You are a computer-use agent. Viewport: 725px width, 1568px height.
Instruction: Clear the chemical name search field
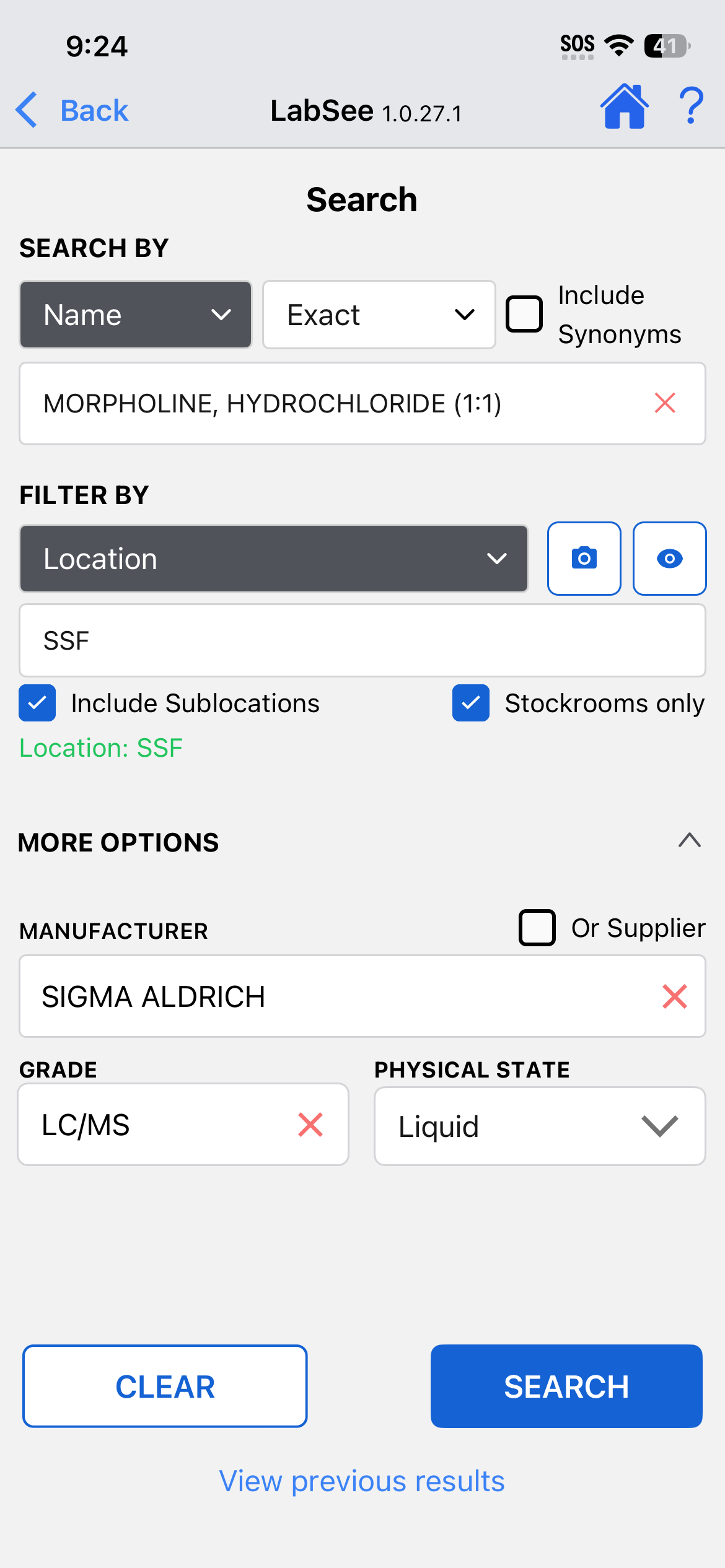coord(665,403)
